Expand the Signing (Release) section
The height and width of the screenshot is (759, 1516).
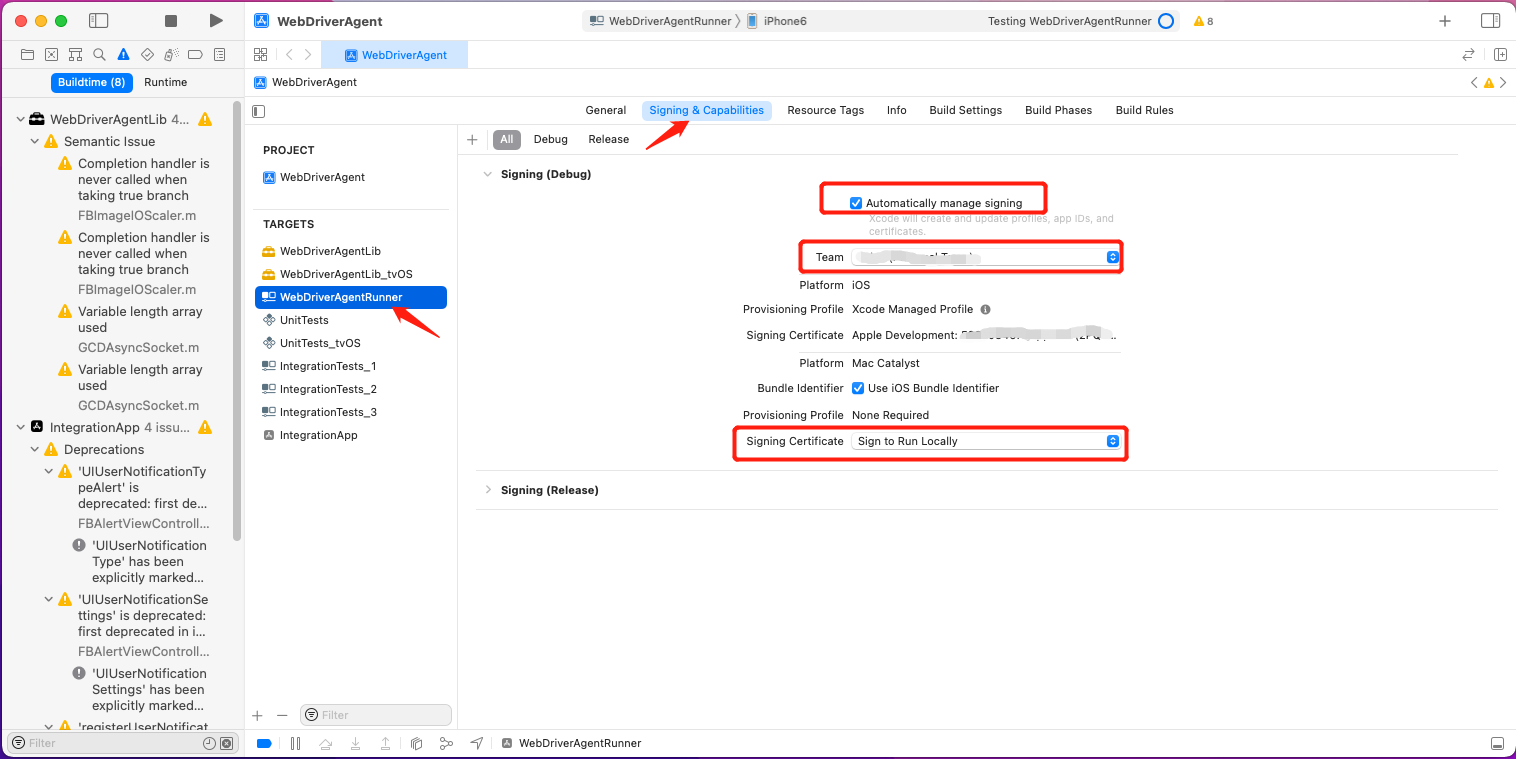point(488,490)
